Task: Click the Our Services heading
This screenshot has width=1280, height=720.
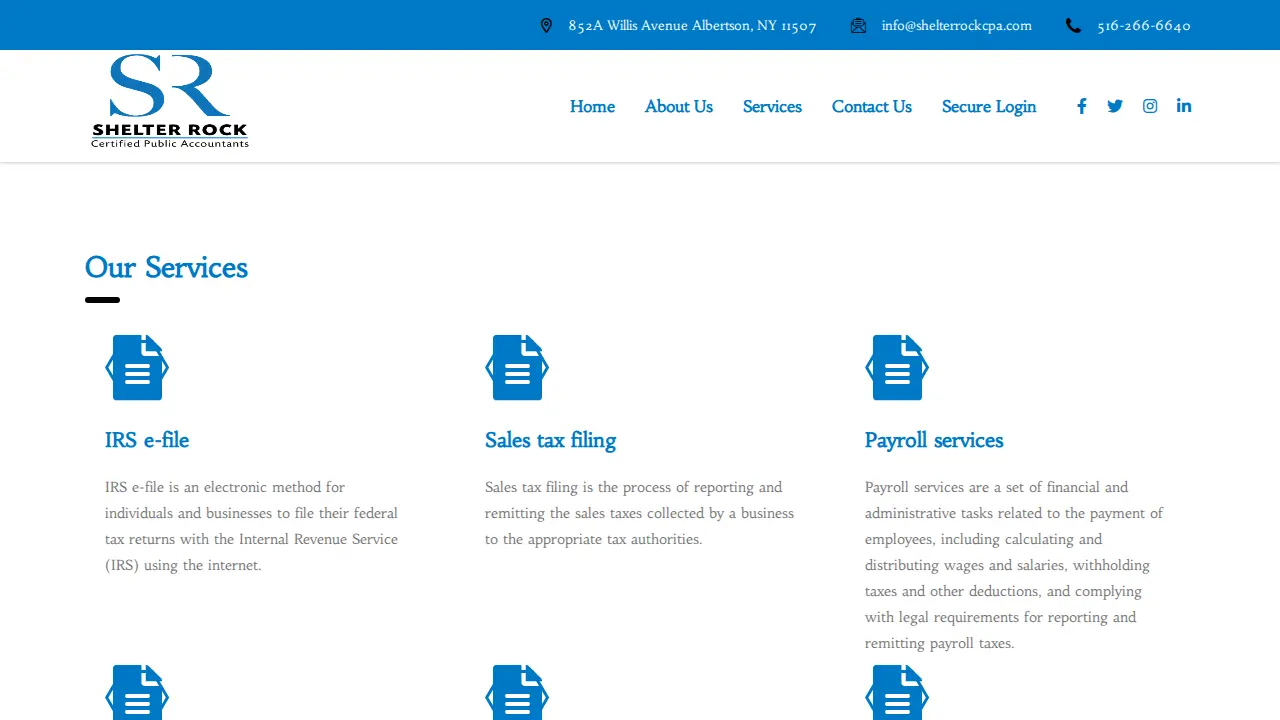Action: [x=166, y=268]
